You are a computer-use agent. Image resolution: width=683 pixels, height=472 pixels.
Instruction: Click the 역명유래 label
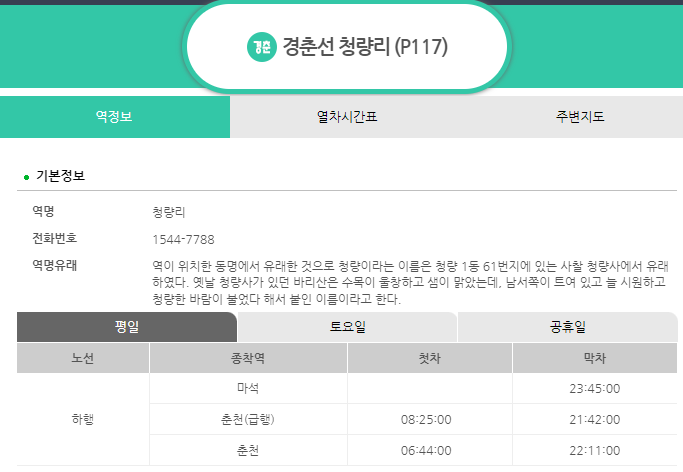coord(54,265)
